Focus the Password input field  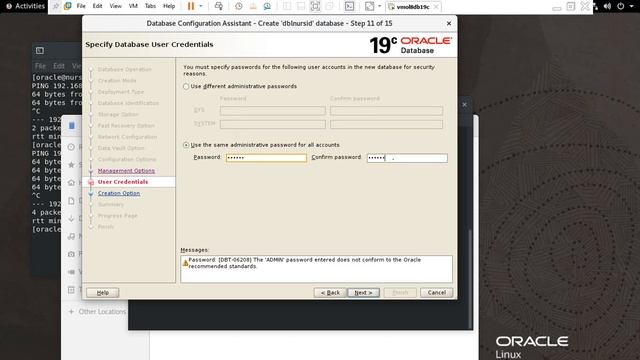click(x=266, y=158)
